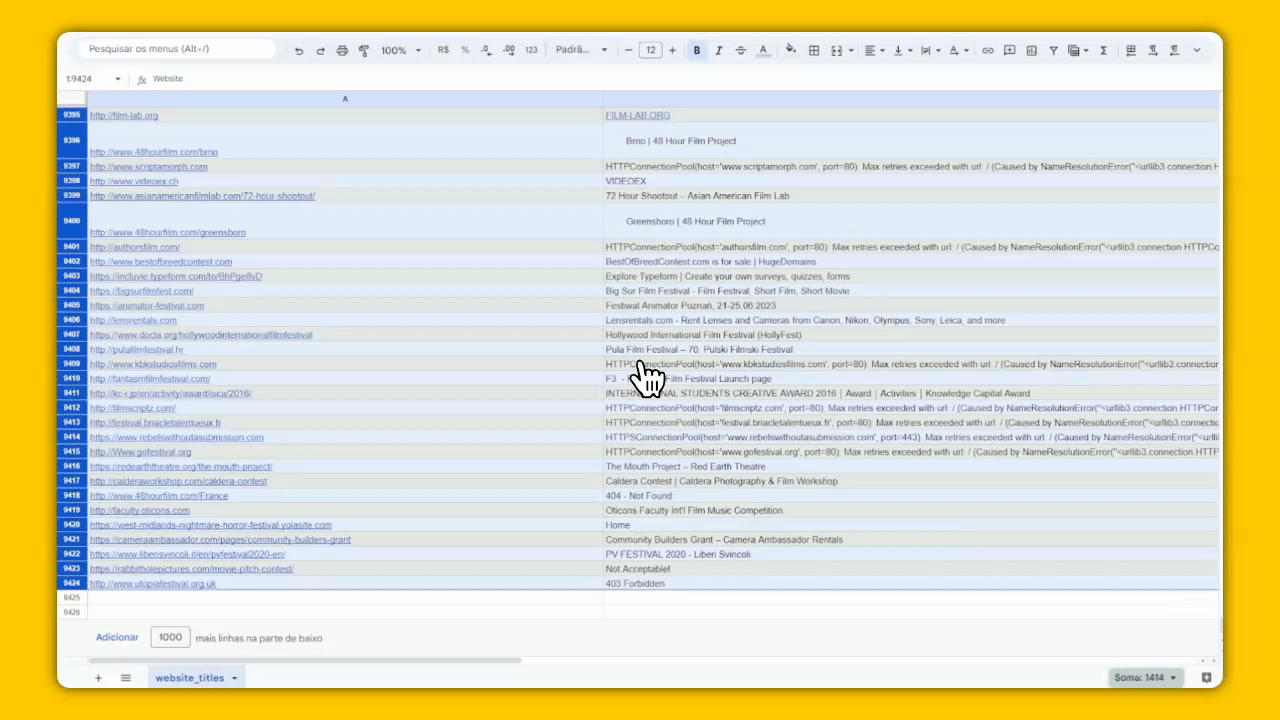The height and width of the screenshot is (720, 1280).
Task: Select the 'Not Acceptable!' cell
Action: tap(911, 569)
